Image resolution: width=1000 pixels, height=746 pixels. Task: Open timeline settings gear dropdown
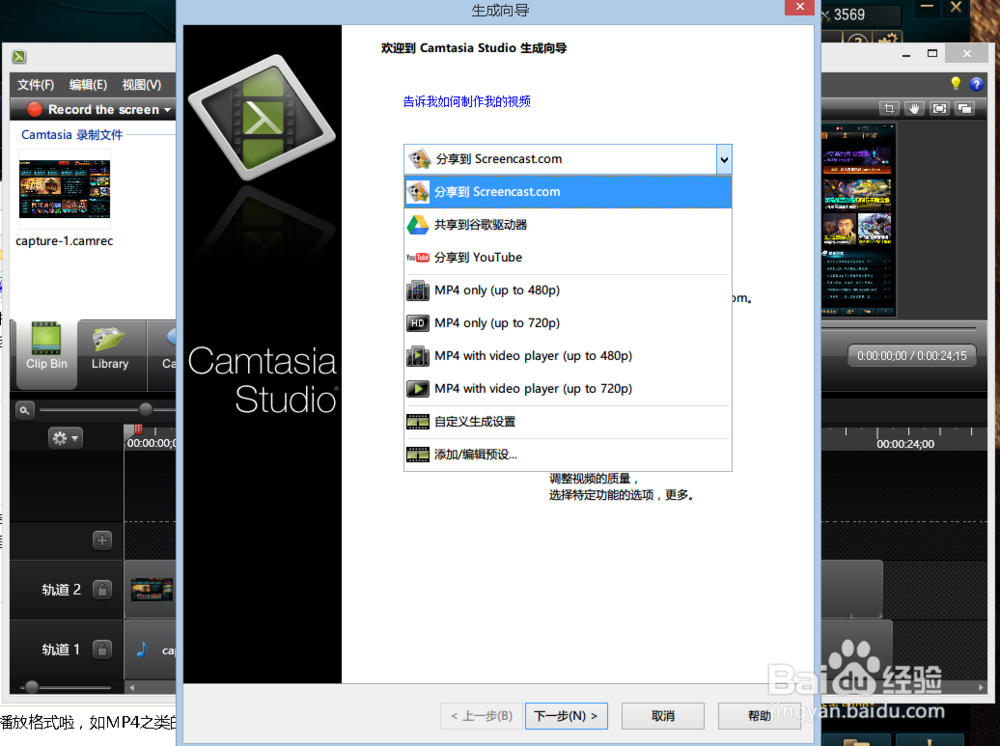pyautogui.click(x=65, y=438)
